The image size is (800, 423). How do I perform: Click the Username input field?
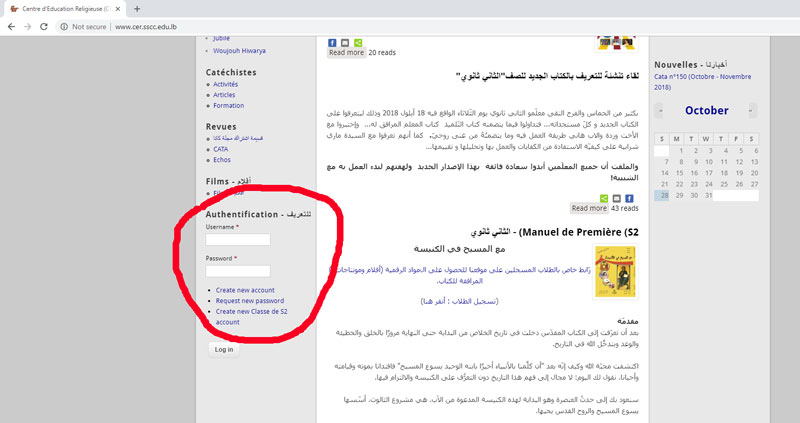point(238,239)
